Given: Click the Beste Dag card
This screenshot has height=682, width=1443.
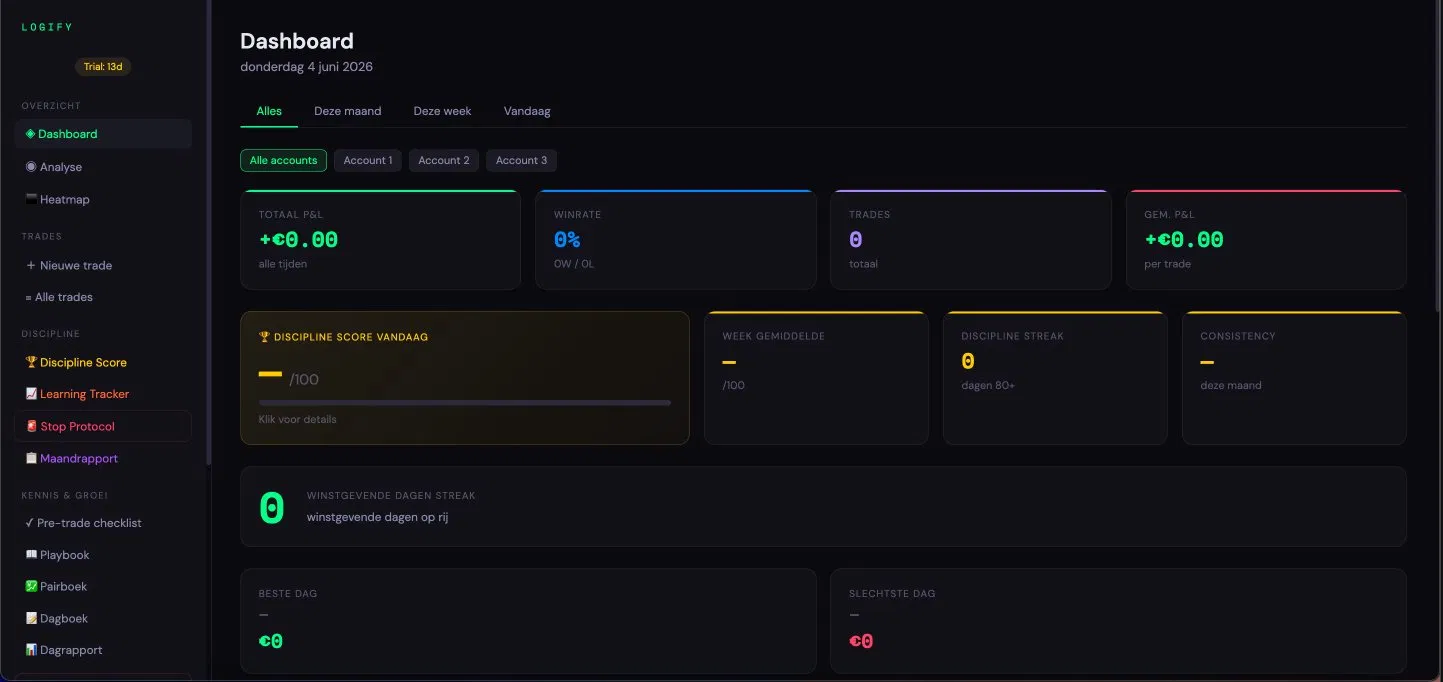Looking at the screenshot, I should 528,621.
